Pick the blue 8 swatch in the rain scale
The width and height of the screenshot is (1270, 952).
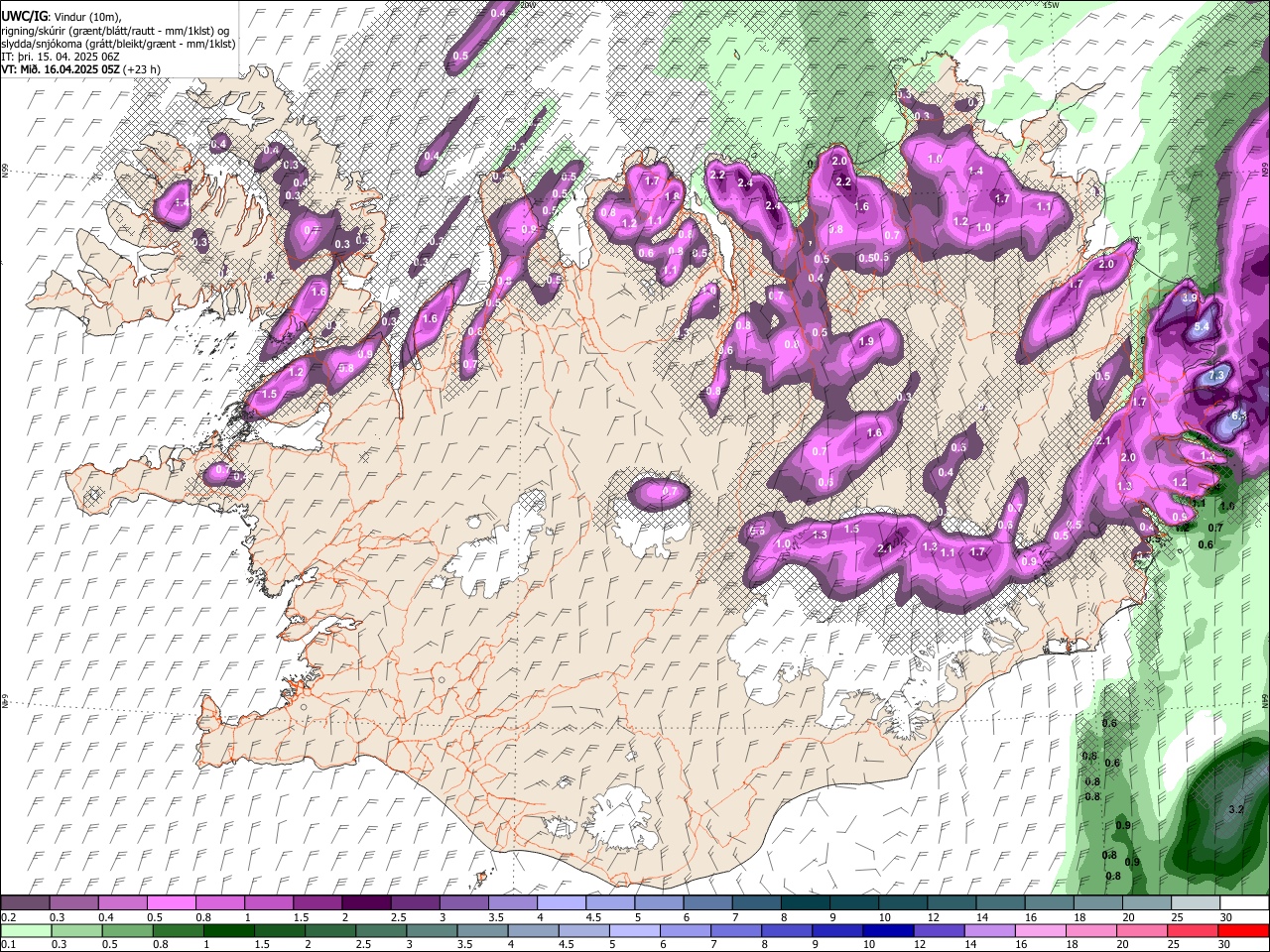point(786,930)
